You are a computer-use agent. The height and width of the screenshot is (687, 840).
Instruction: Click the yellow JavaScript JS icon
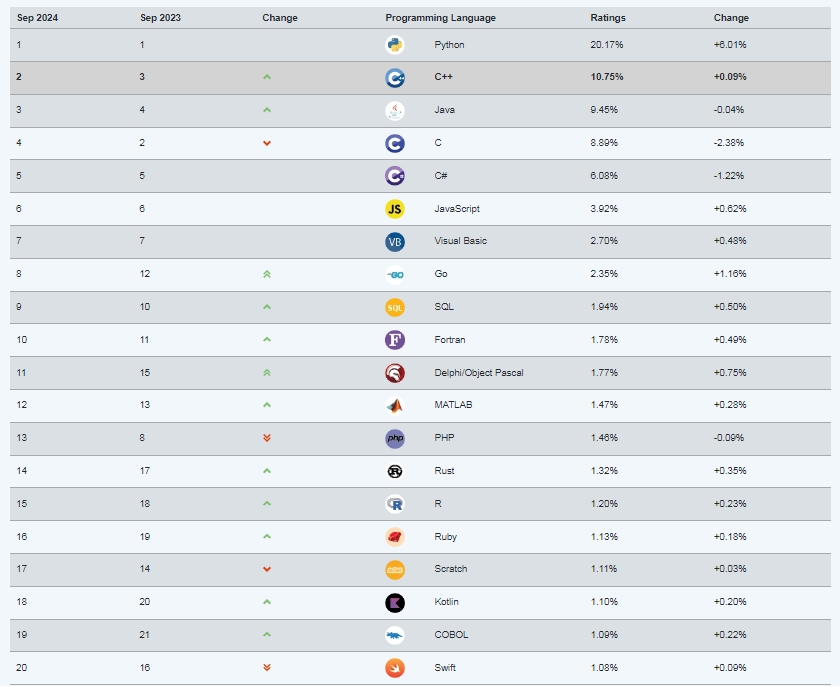click(x=395, y=209)
